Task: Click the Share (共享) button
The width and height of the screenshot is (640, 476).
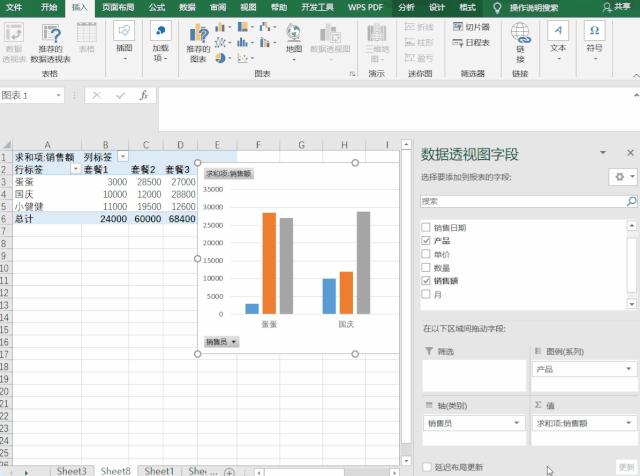Action: 616,7
